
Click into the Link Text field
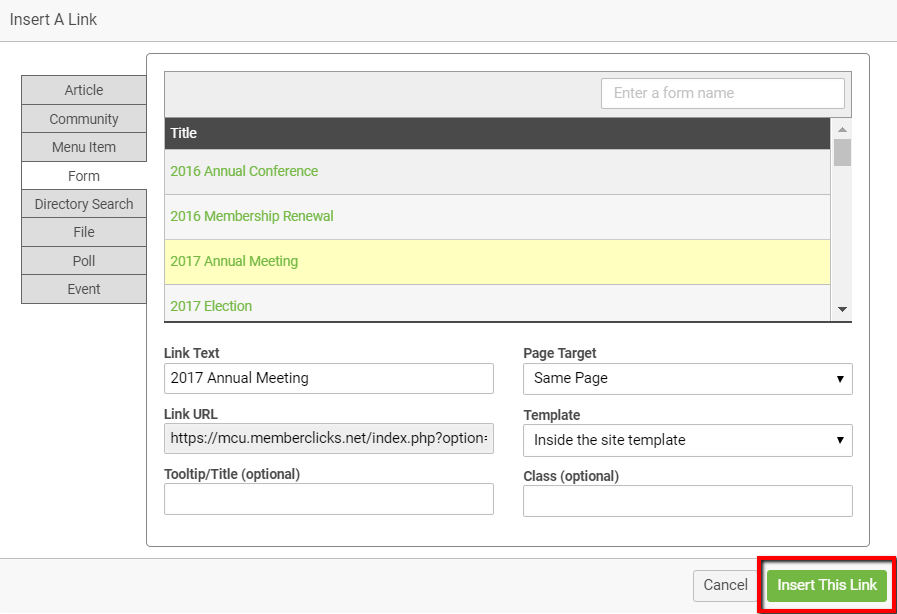328,378
